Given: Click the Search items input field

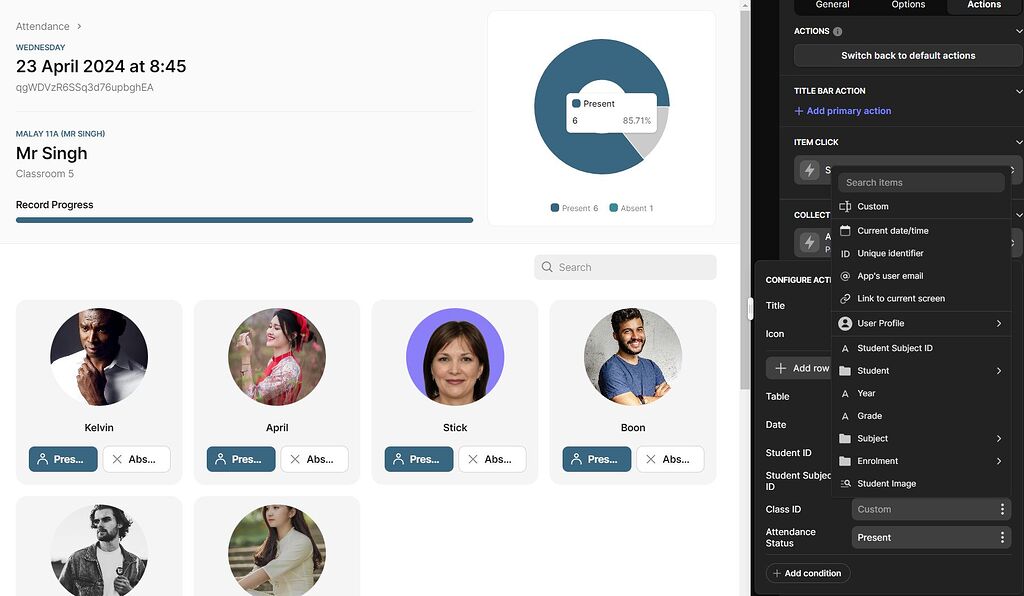Looking at the screenshot, I should tap(920, 182).
